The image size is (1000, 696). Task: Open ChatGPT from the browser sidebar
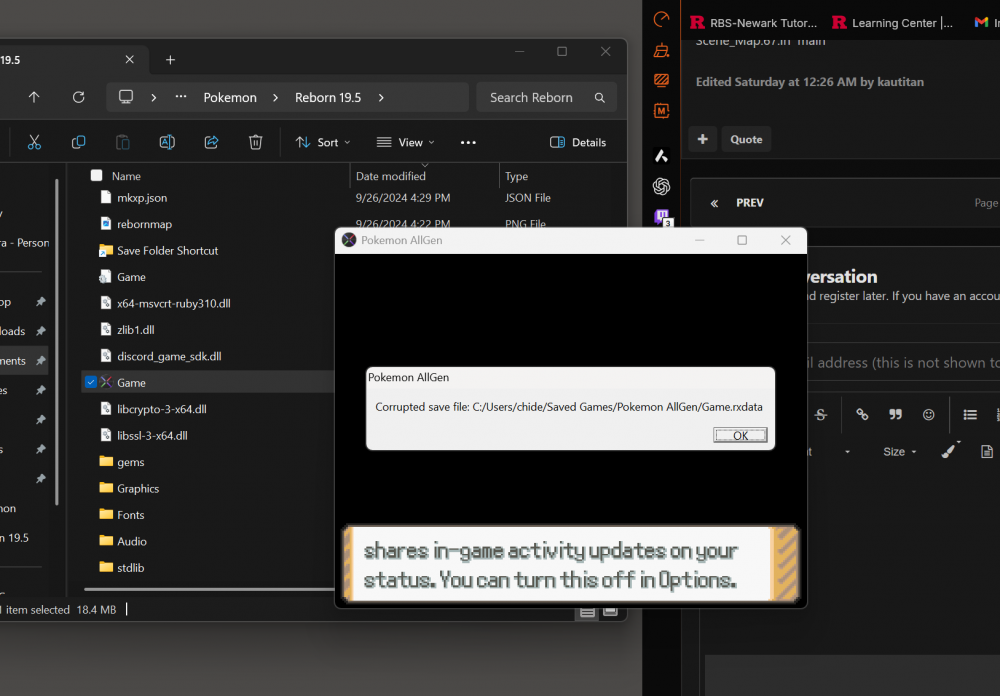pos(661,186)
